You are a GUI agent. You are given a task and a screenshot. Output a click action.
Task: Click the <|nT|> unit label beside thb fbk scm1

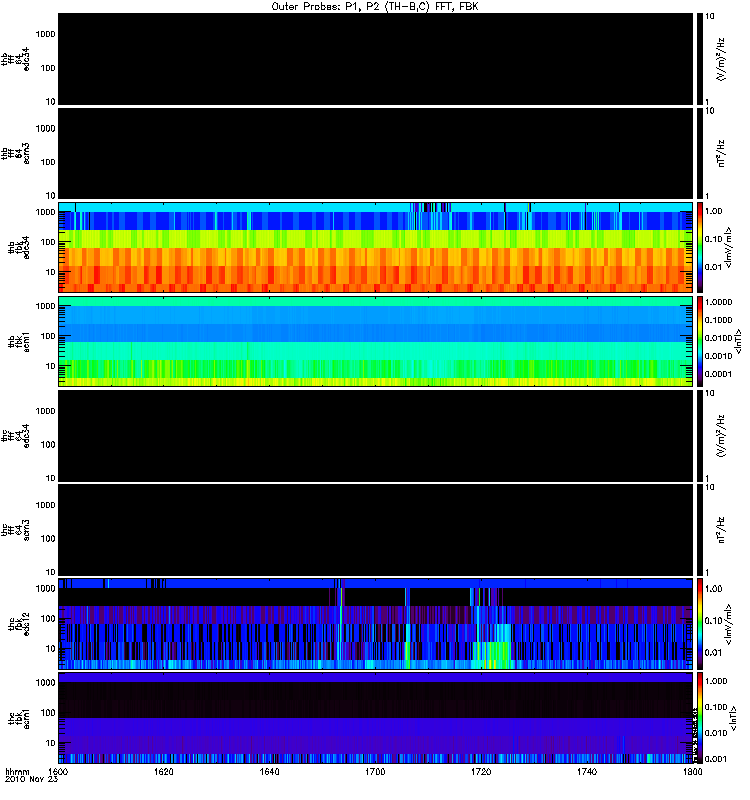click(x=737, y=341)
